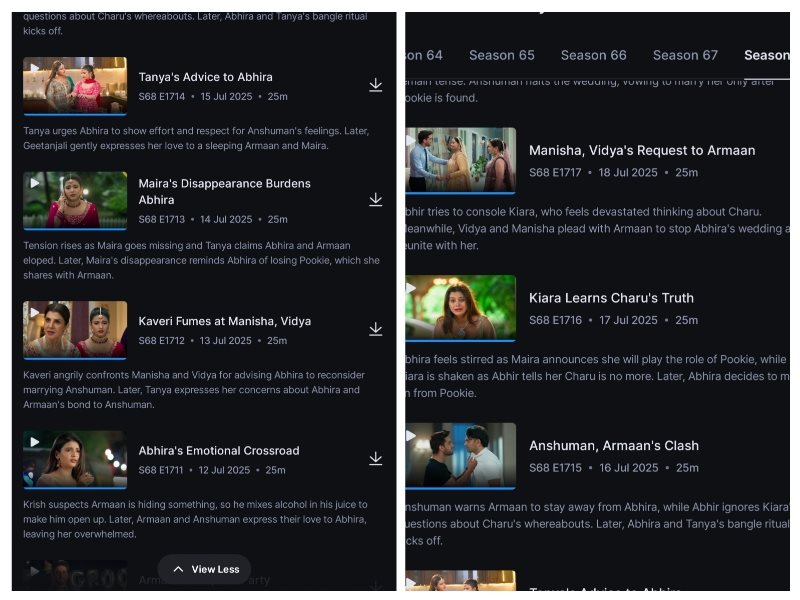This screenshot has height=600, width=800.
Task: Play Abhira's Emotional Crossroad thumbnail
Action: 75,459
